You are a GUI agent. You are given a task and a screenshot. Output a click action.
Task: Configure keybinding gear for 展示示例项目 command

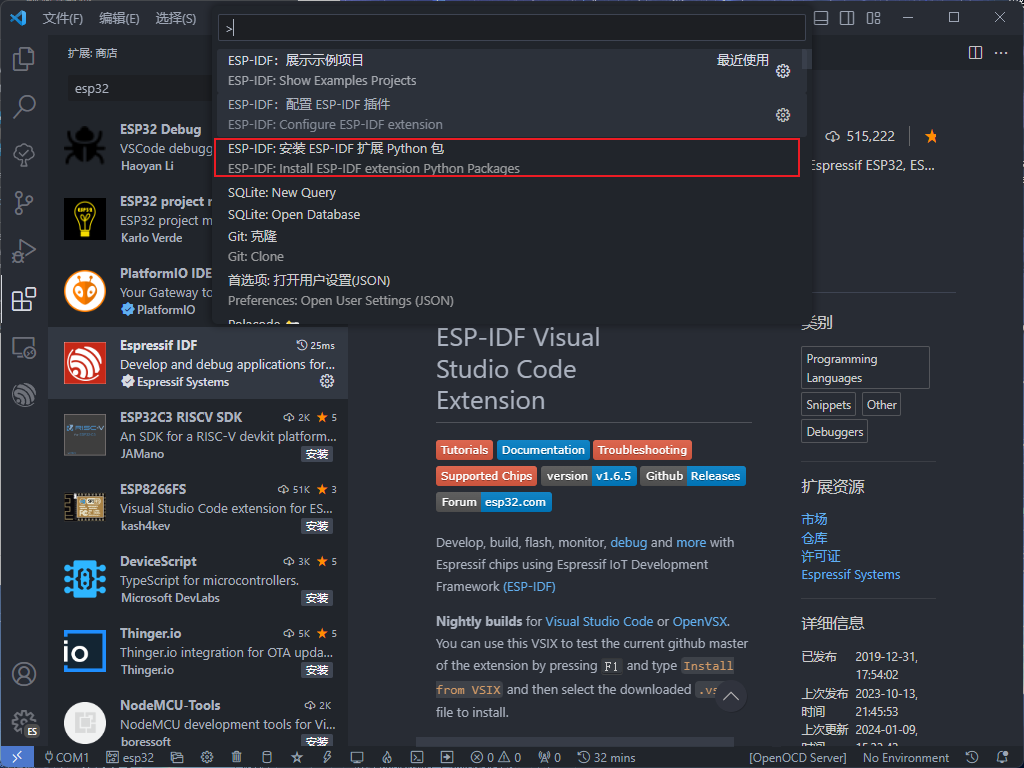[x=783, y=71]
